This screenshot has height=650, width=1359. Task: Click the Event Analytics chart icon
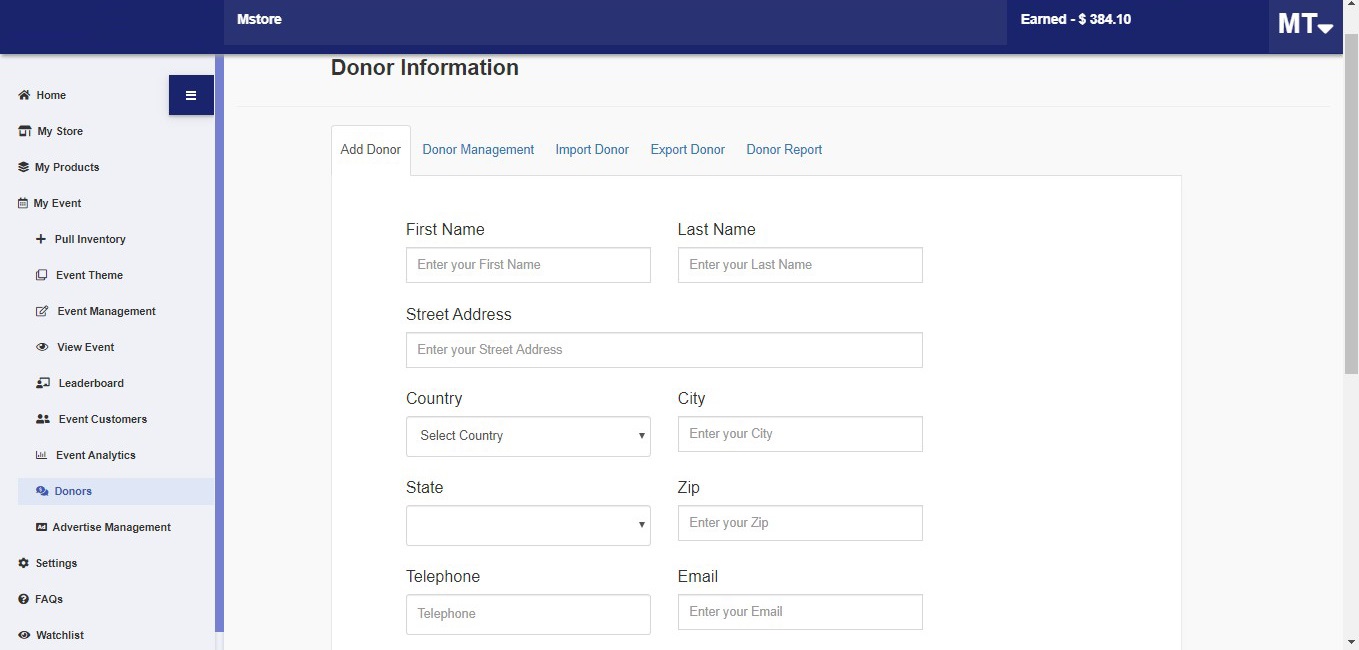click(x=41, y=455)
